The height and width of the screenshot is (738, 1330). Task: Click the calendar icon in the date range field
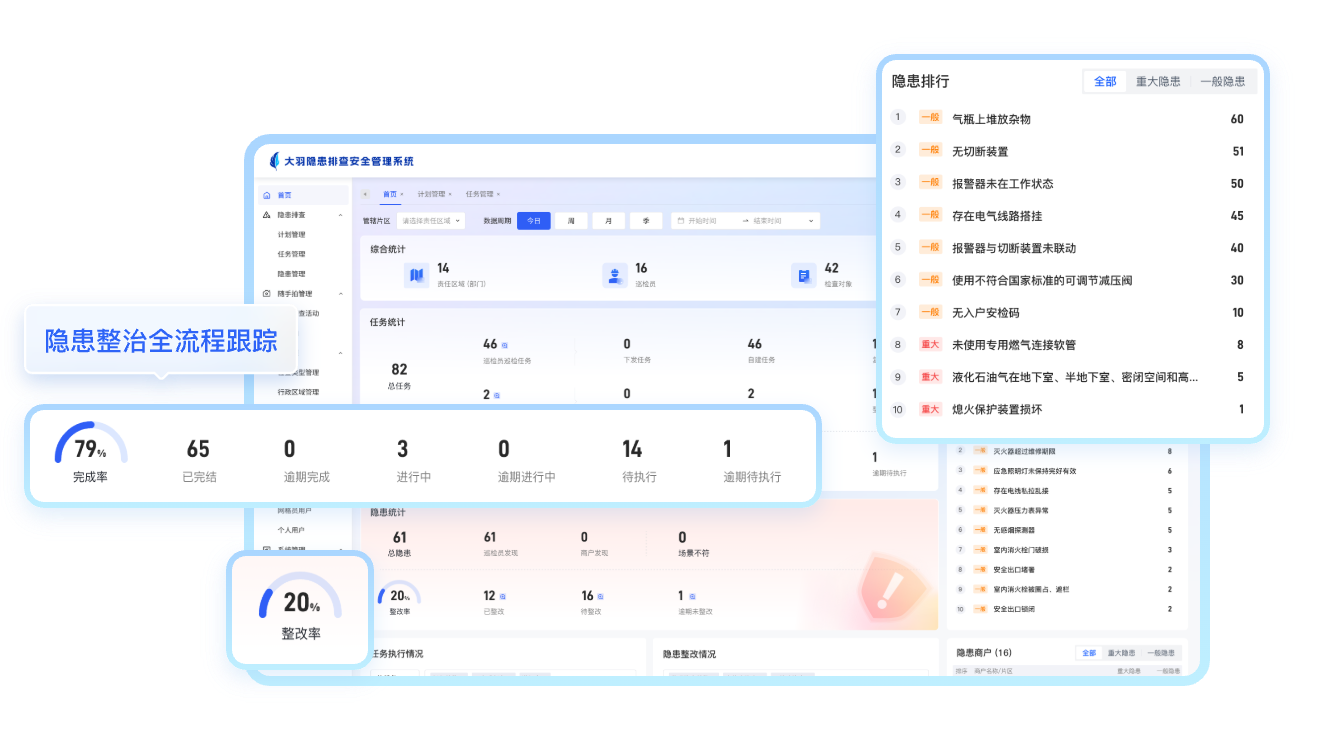tap(679, 220)
